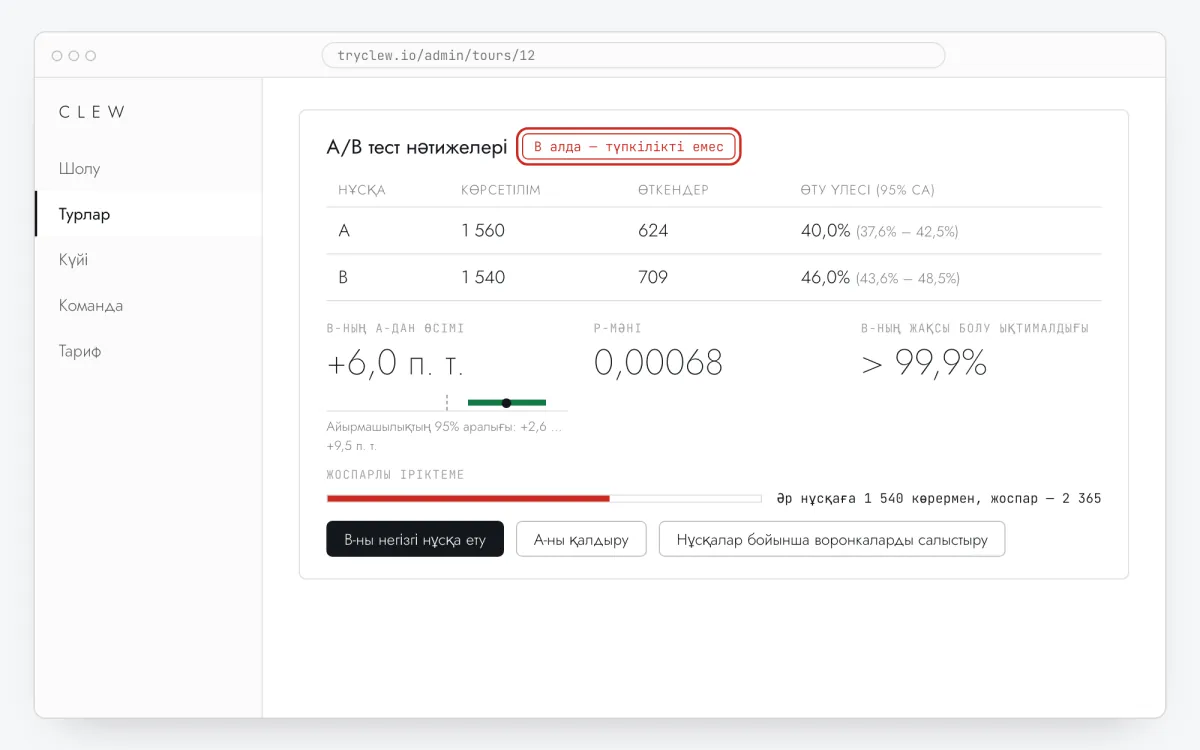Click the ӨТКЕНДЕР column header
This screenshot has height=750, width=1200.
click(x=673, y=190)
